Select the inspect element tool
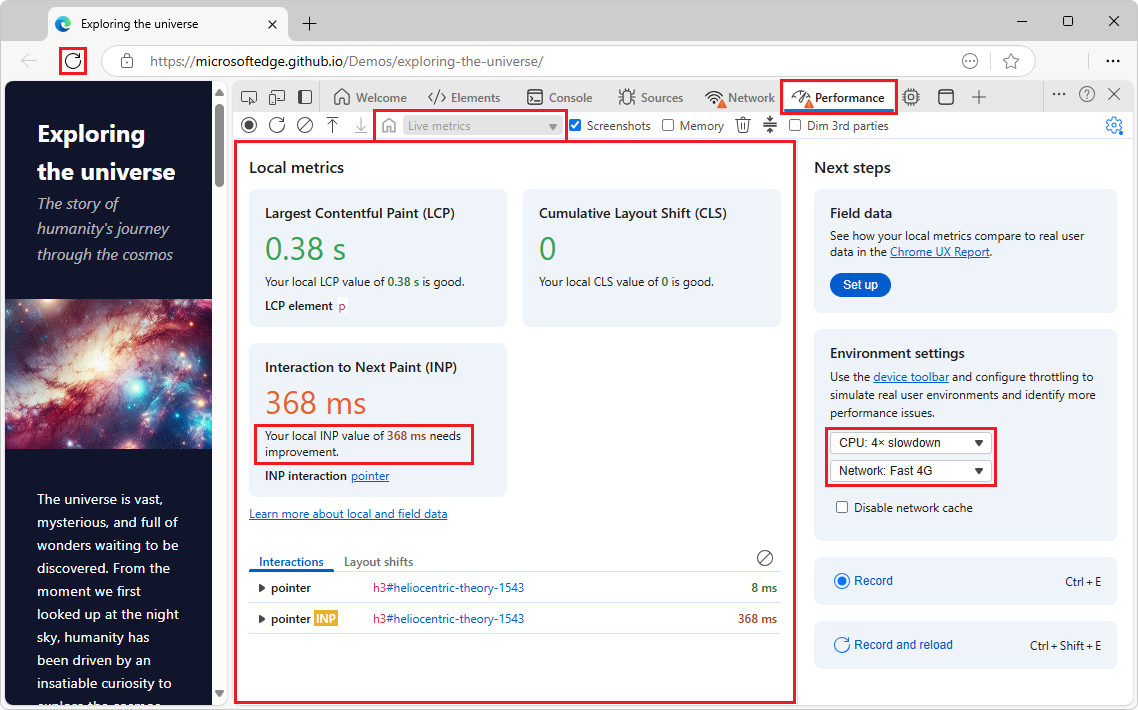The height and width of the screenshot is (710, 1138). (249, 96)
